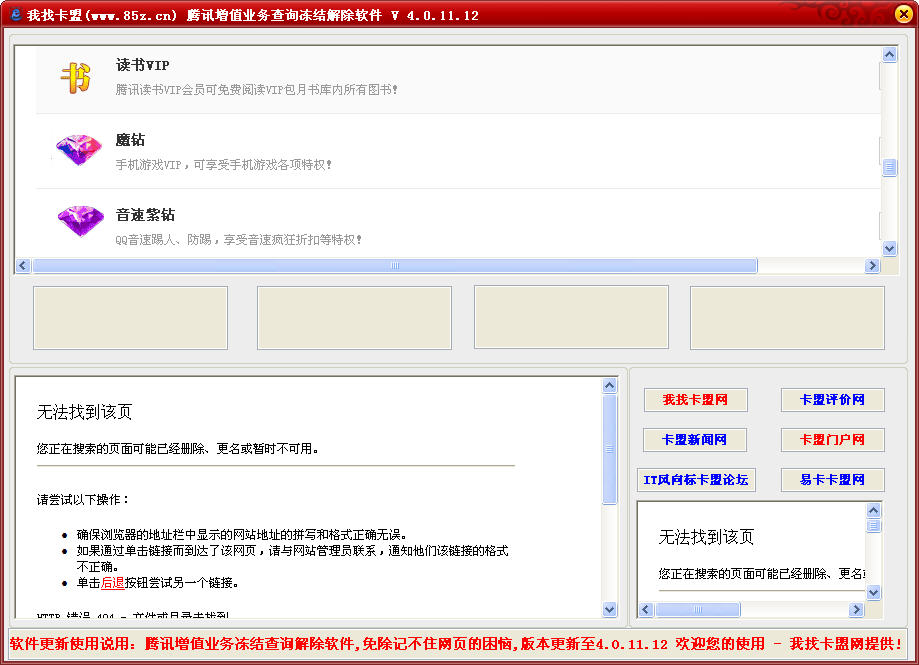
Task: Click the horizontal scroll thumb in the small error panel
Action: coord(697,609)
